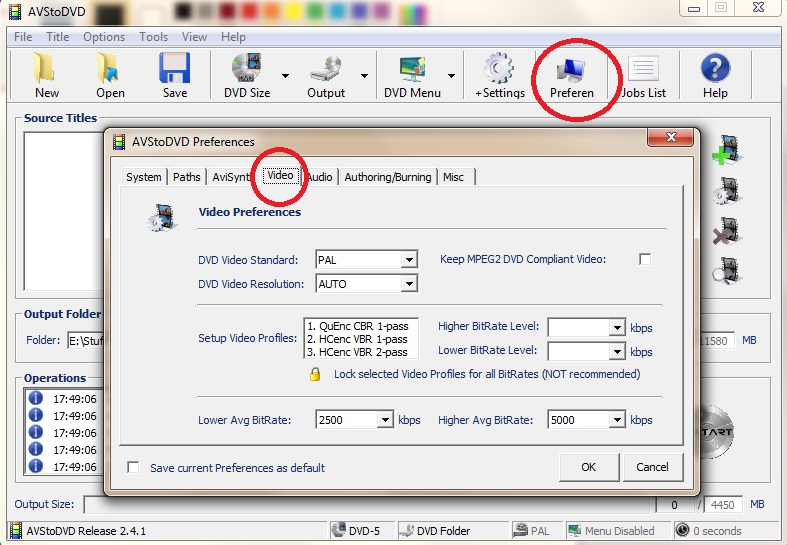This screenshot has width=787, height=545.
Task: Click the DVD Size disc icon
Action: (246, 68)
